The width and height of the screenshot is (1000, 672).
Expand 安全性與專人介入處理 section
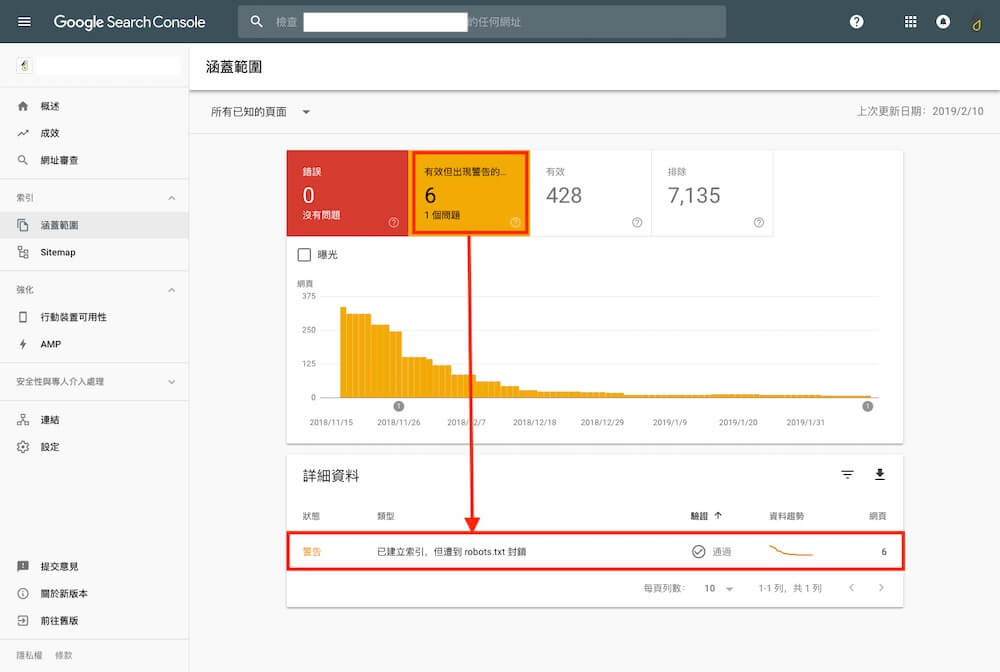point(94,382)
